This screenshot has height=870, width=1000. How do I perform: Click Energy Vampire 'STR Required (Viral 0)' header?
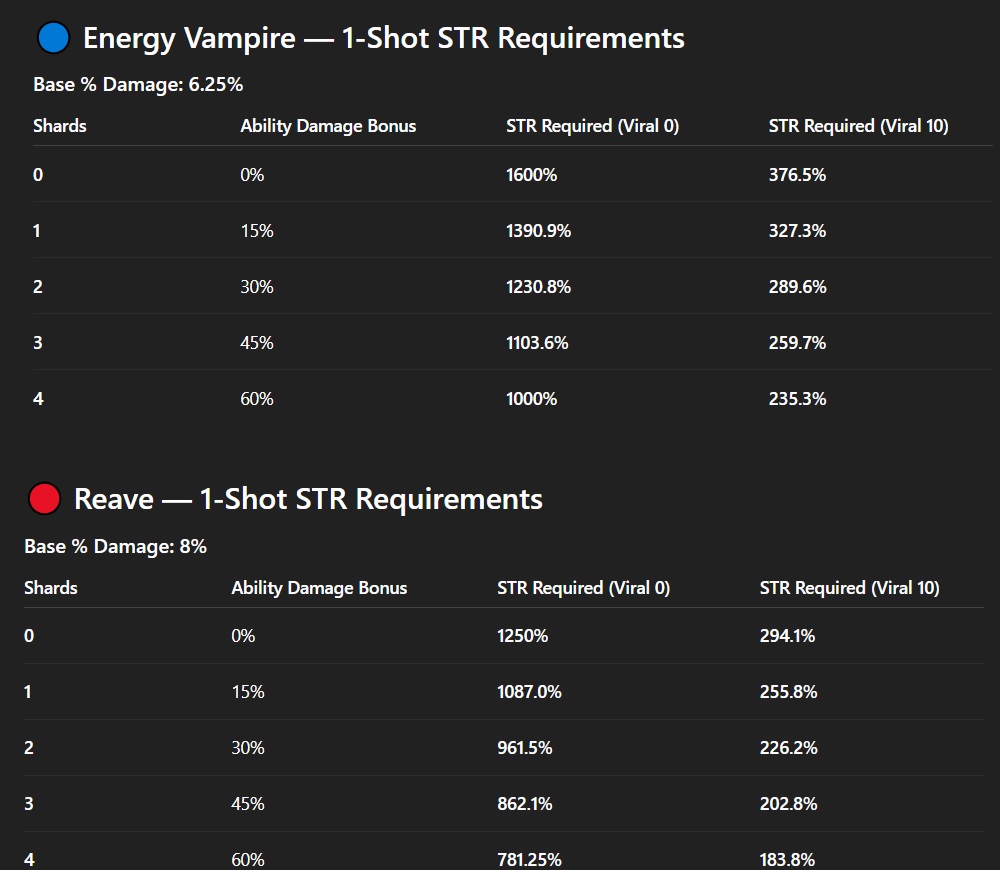(592, 126)
